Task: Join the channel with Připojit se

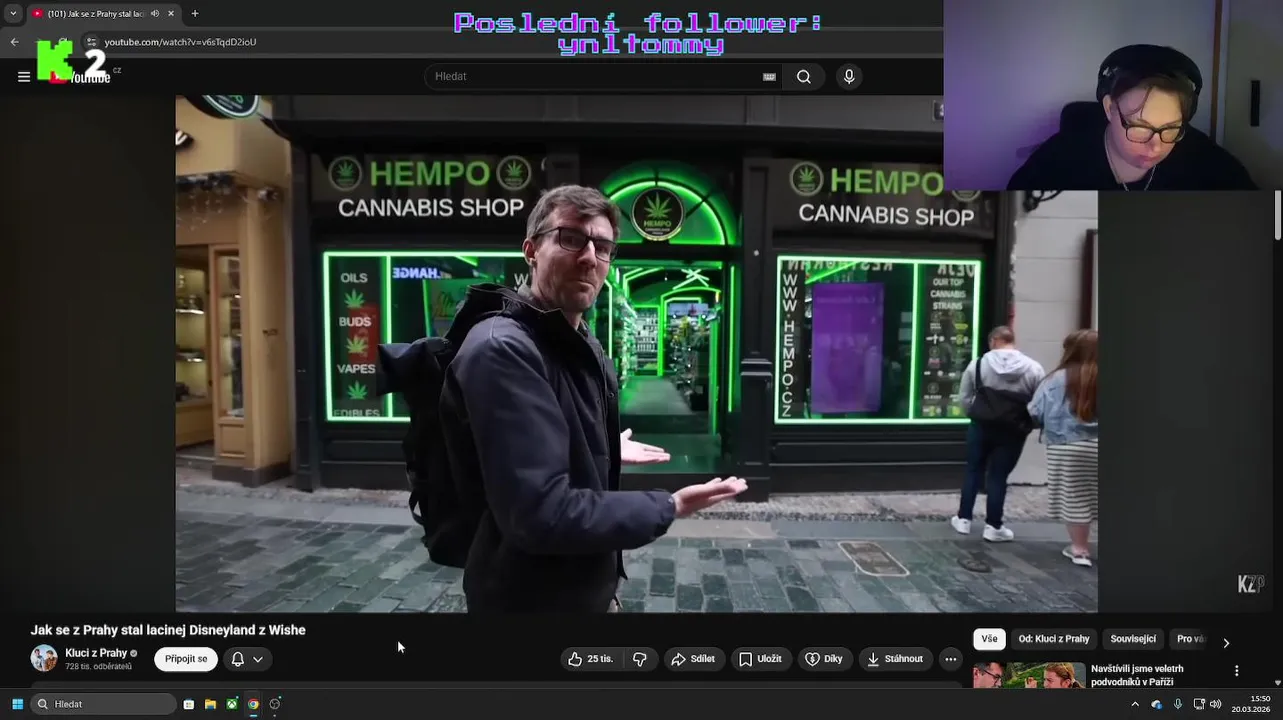Action: click(x=186, y=659)
